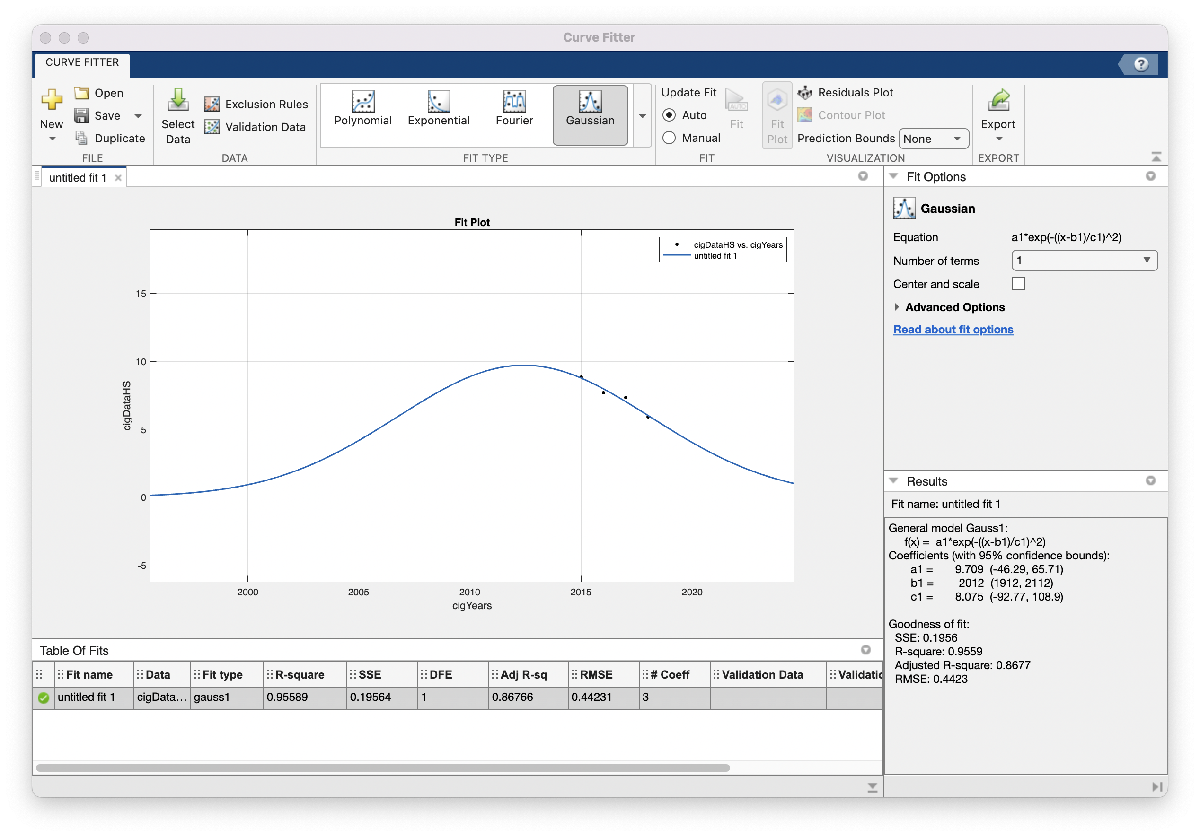Open the Number of terms dropdown
The height and width of the screenshot is (837, 1200).
pyautogui.click(x=1084, y=261)
